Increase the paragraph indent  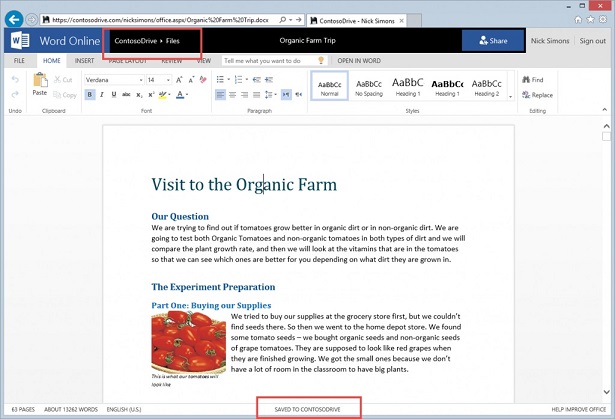[269, 80]
